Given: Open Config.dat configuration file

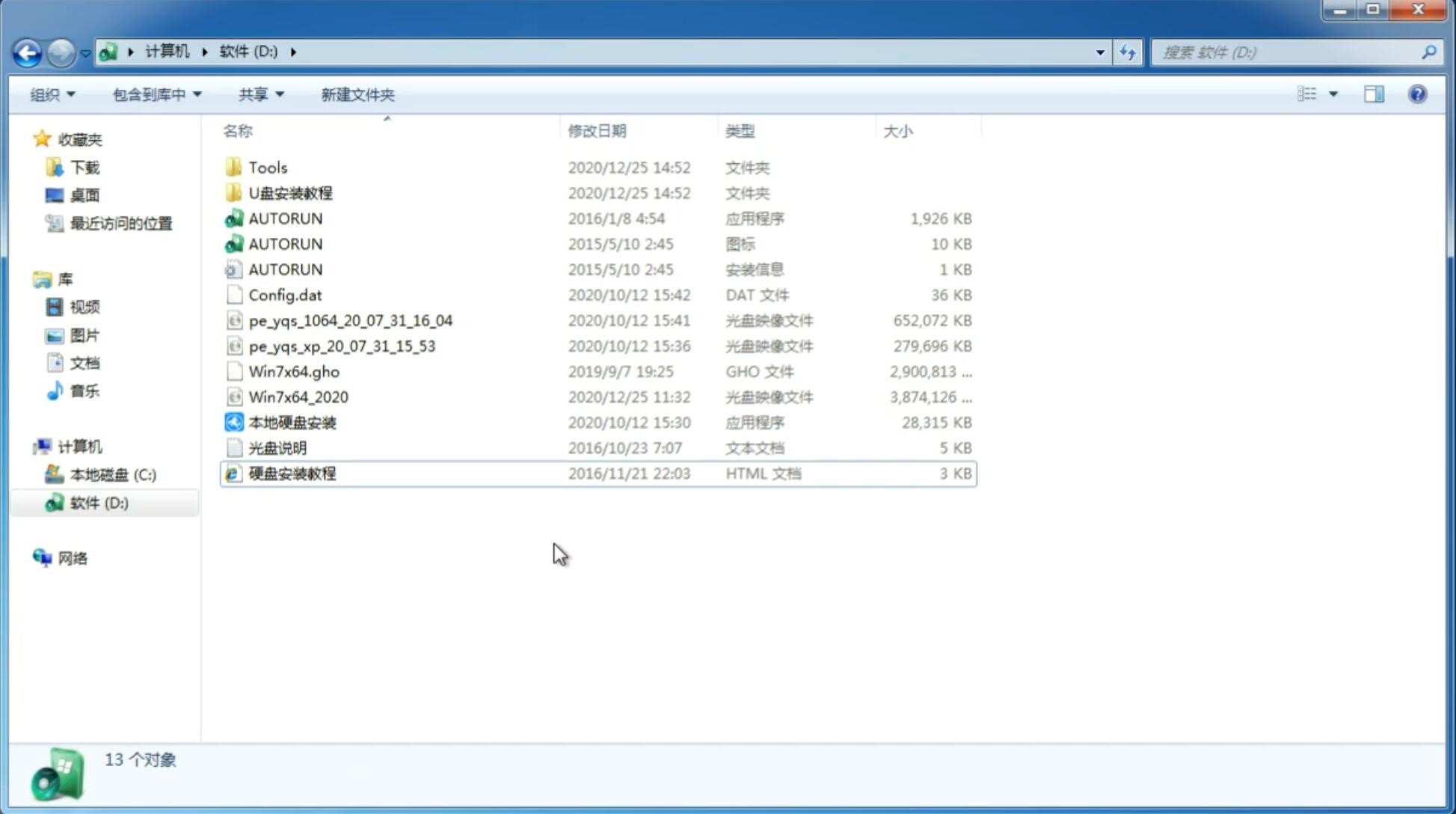Looking at the screenshot, I should click(x=285, y=294).
